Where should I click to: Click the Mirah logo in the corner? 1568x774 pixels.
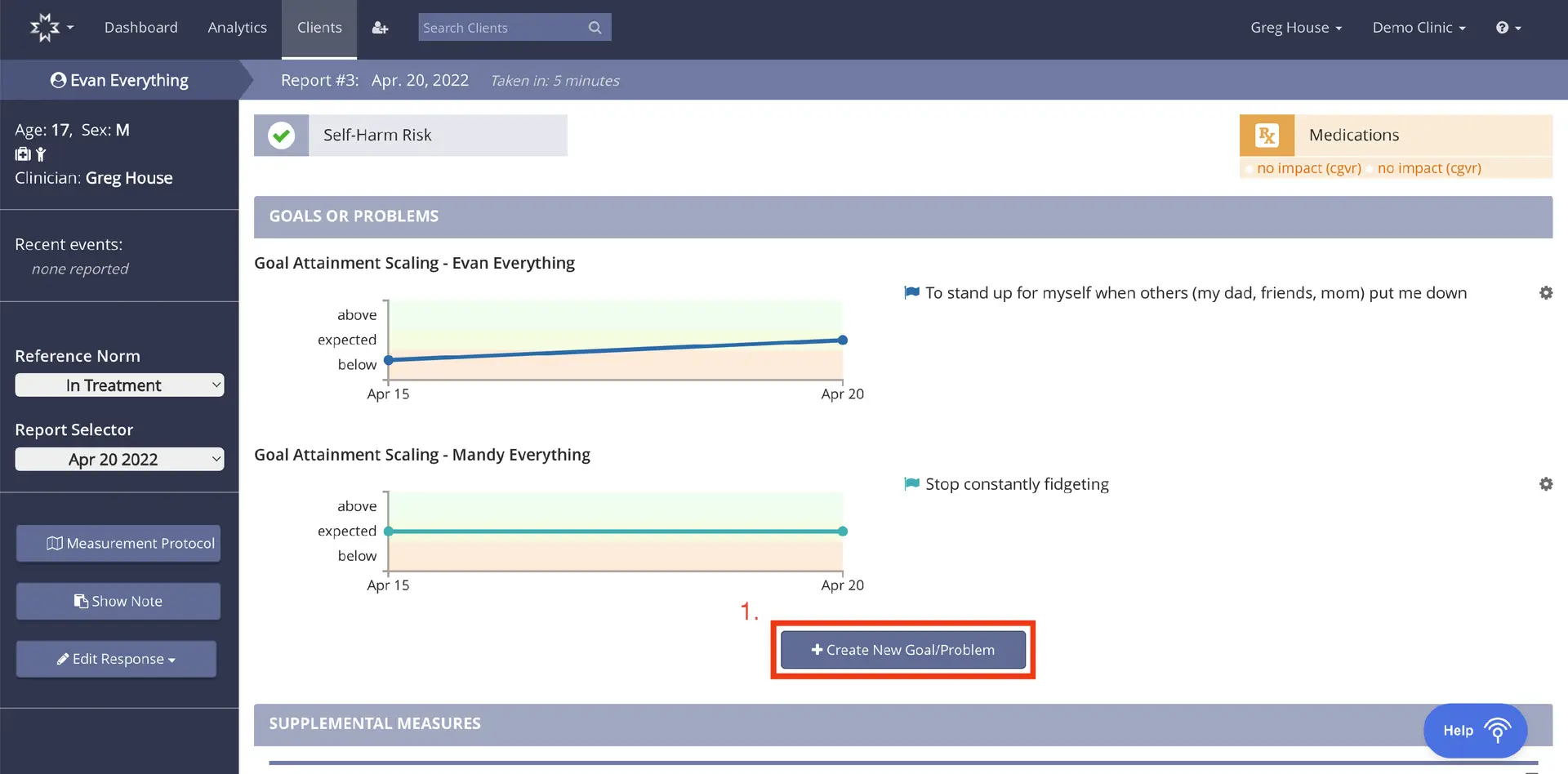click(45, 27)
